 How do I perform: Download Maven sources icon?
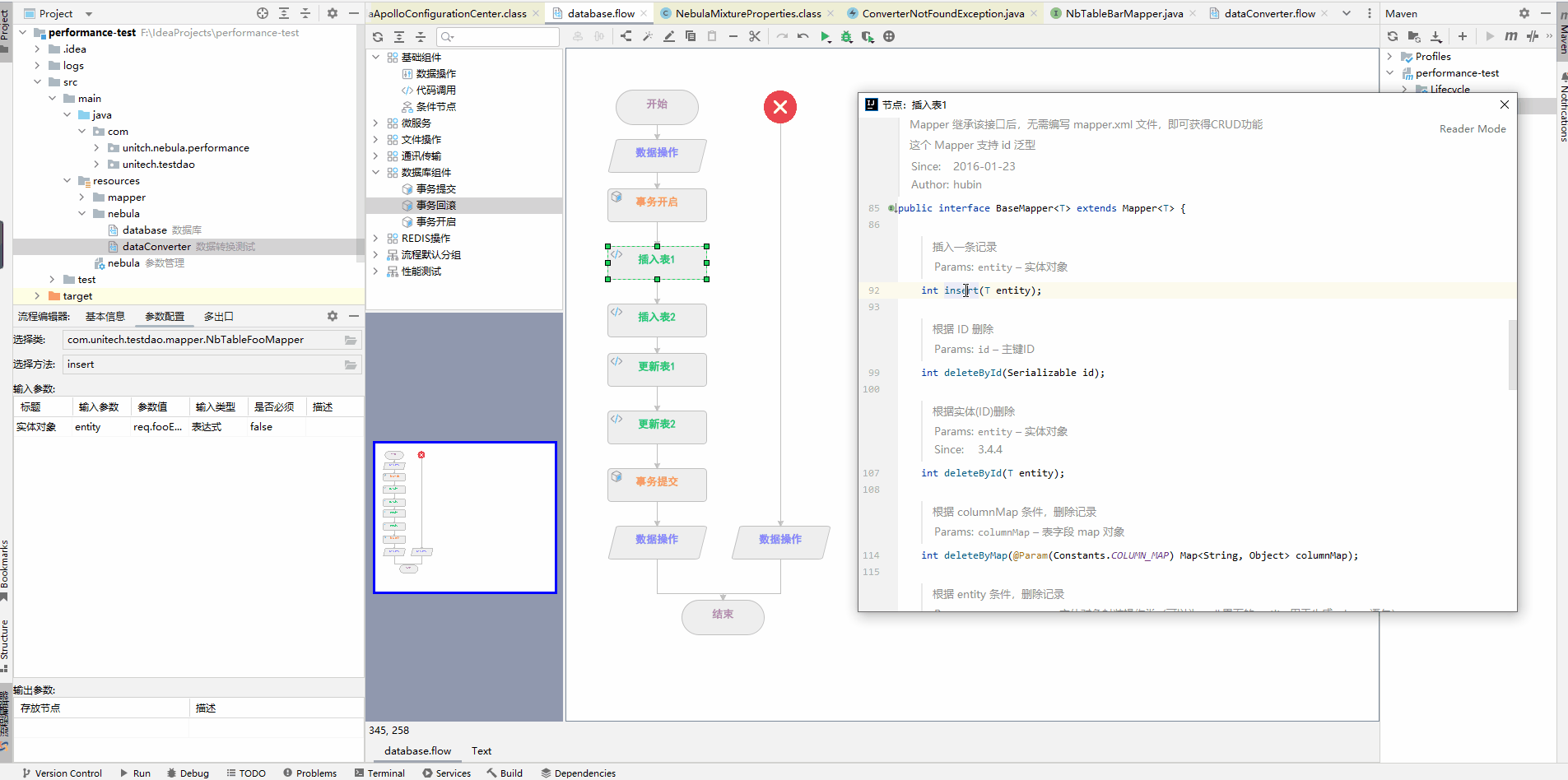tap(1435, 36)
